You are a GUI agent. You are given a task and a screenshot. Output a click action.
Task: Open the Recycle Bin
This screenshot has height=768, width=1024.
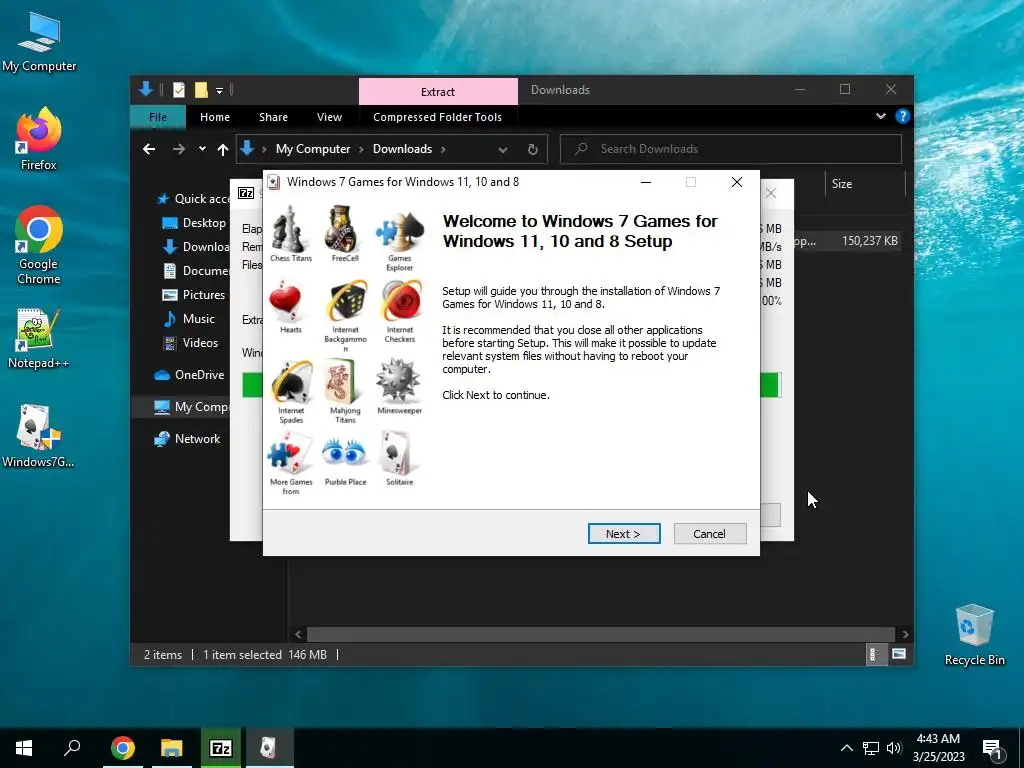pos(974,635)
